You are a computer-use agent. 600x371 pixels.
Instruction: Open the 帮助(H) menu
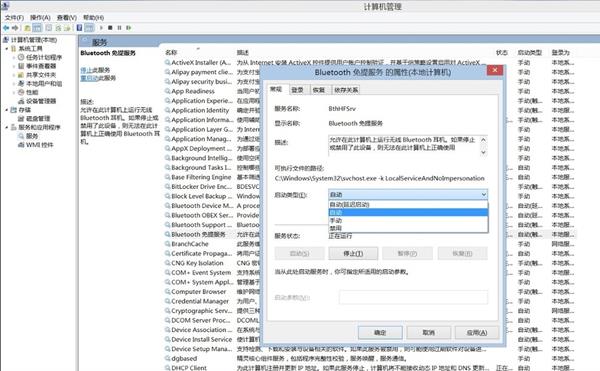[93, 18]
